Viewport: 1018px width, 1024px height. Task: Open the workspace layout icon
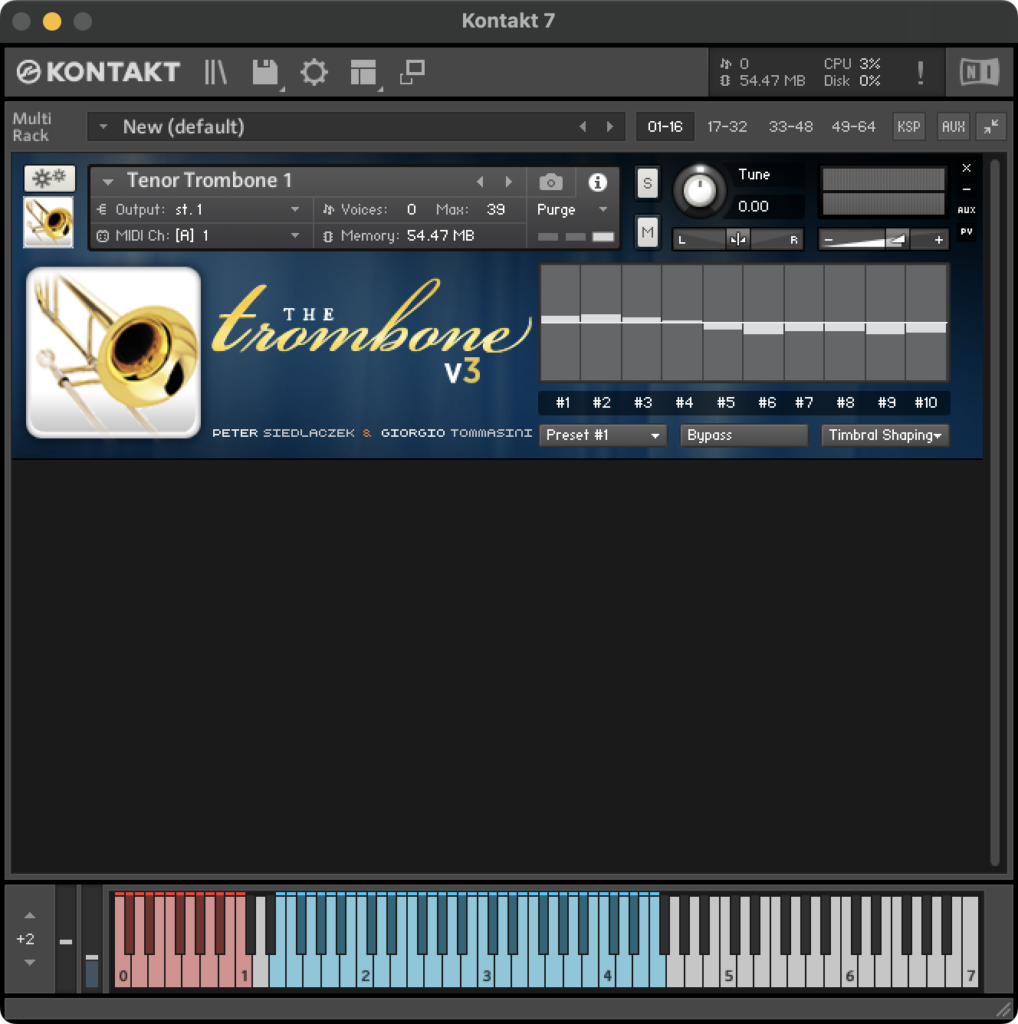coord(363,72)
